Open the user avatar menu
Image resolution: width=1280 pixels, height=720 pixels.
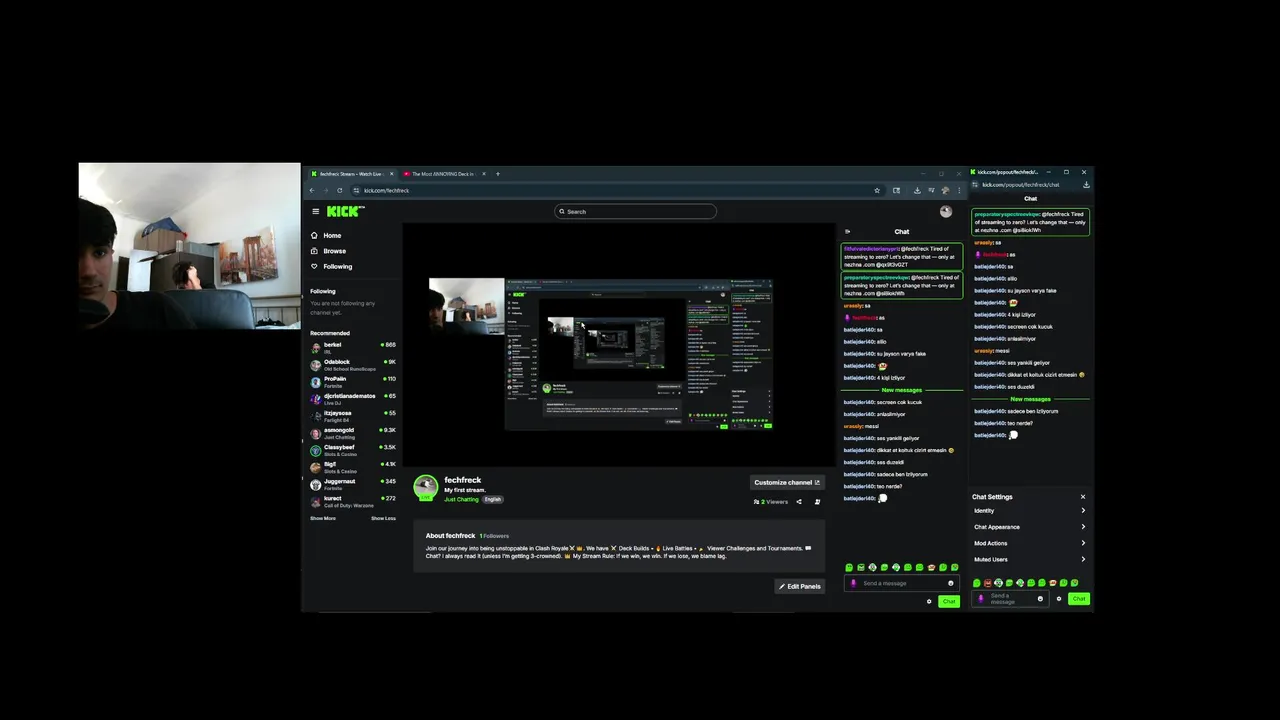pos(946,211)
